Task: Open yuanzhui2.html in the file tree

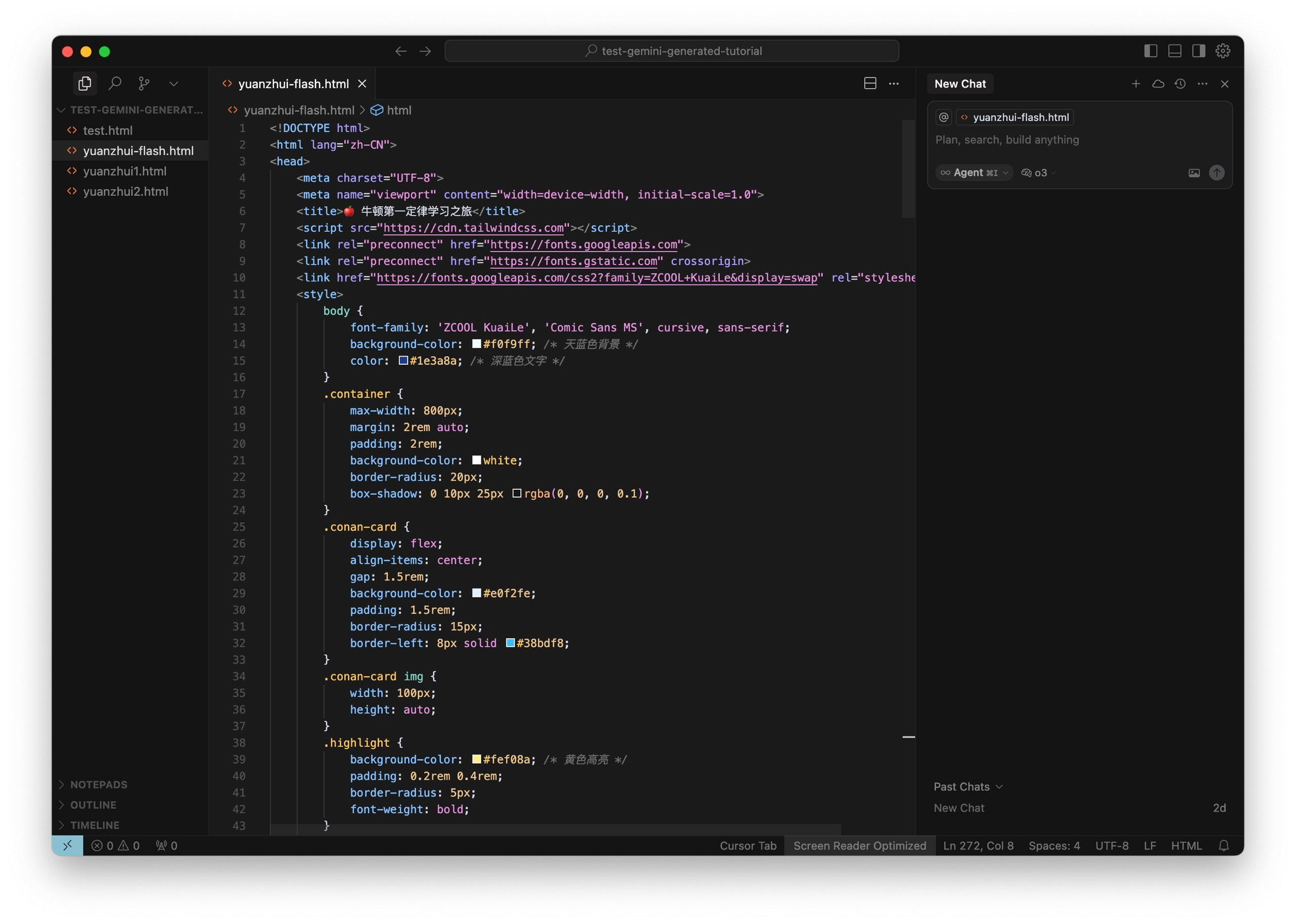Action: 125,192
